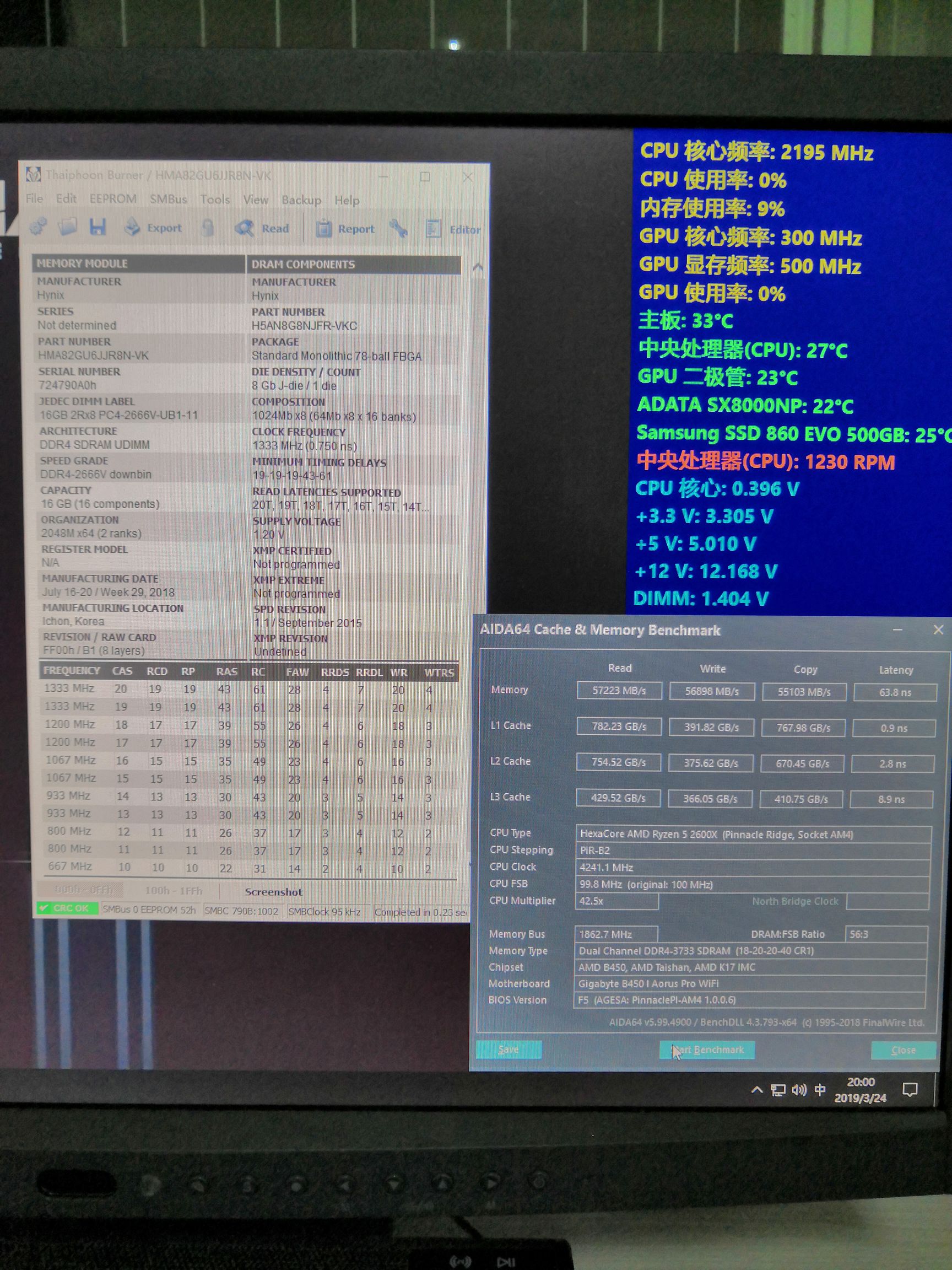Save the SPD dump using the diskette icon
952x1270 pixels.
[99, 228]
